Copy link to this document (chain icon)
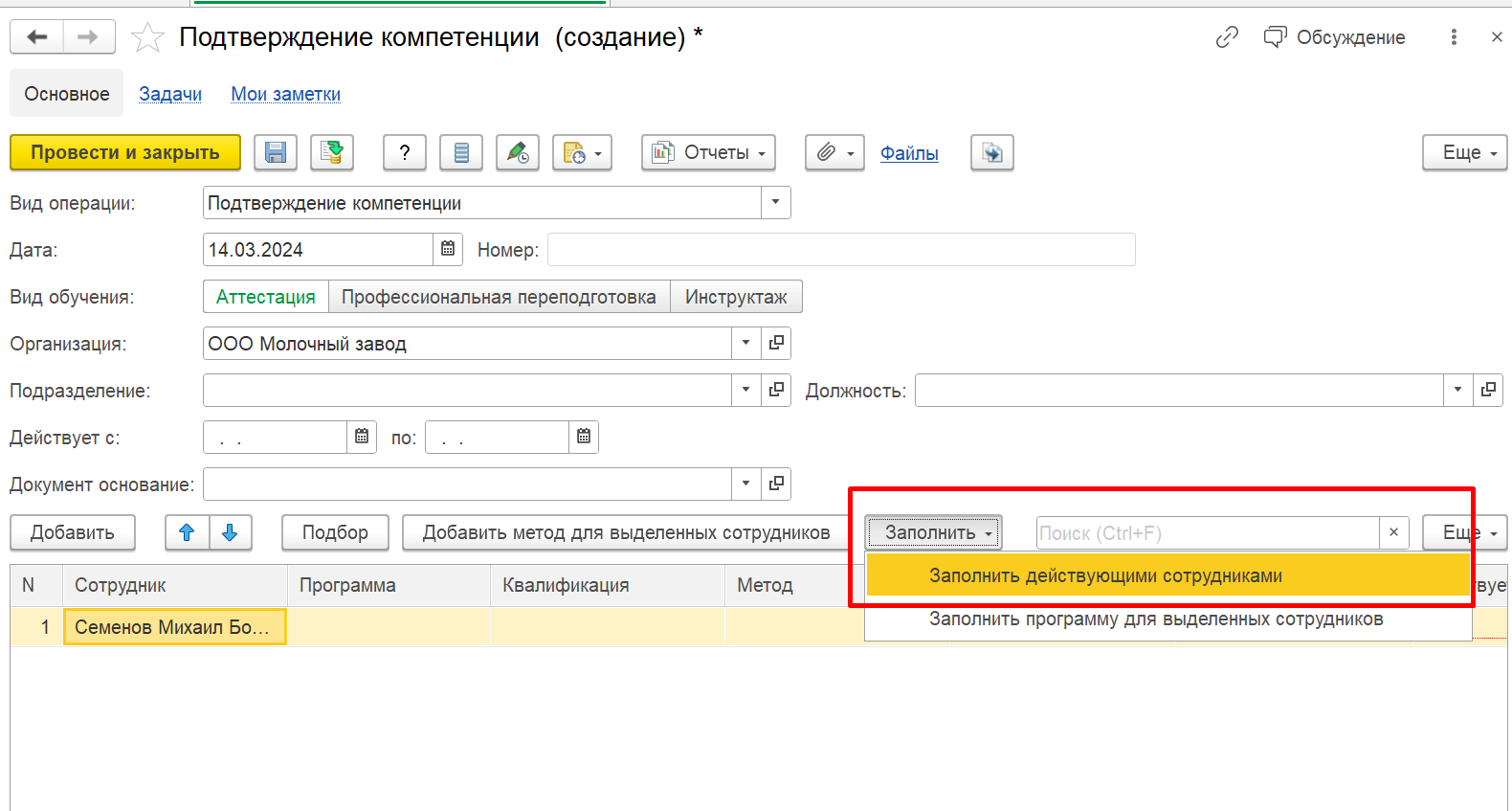1512x811 pixels. pos(1227,37)
